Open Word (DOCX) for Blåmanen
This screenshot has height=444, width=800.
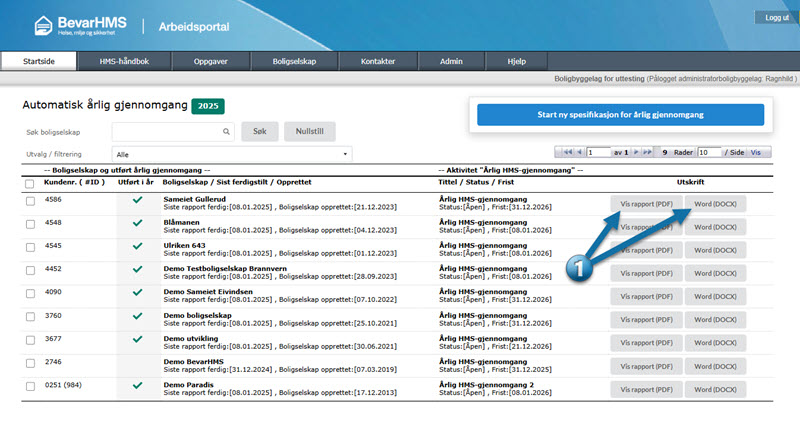715,227
